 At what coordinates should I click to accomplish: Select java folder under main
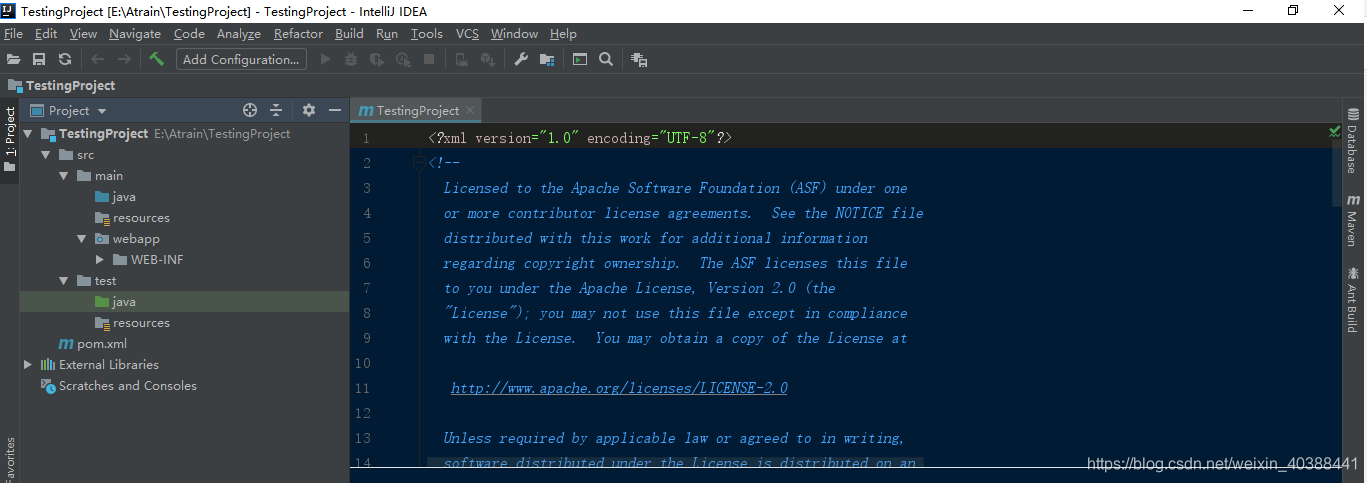[115, 197]
